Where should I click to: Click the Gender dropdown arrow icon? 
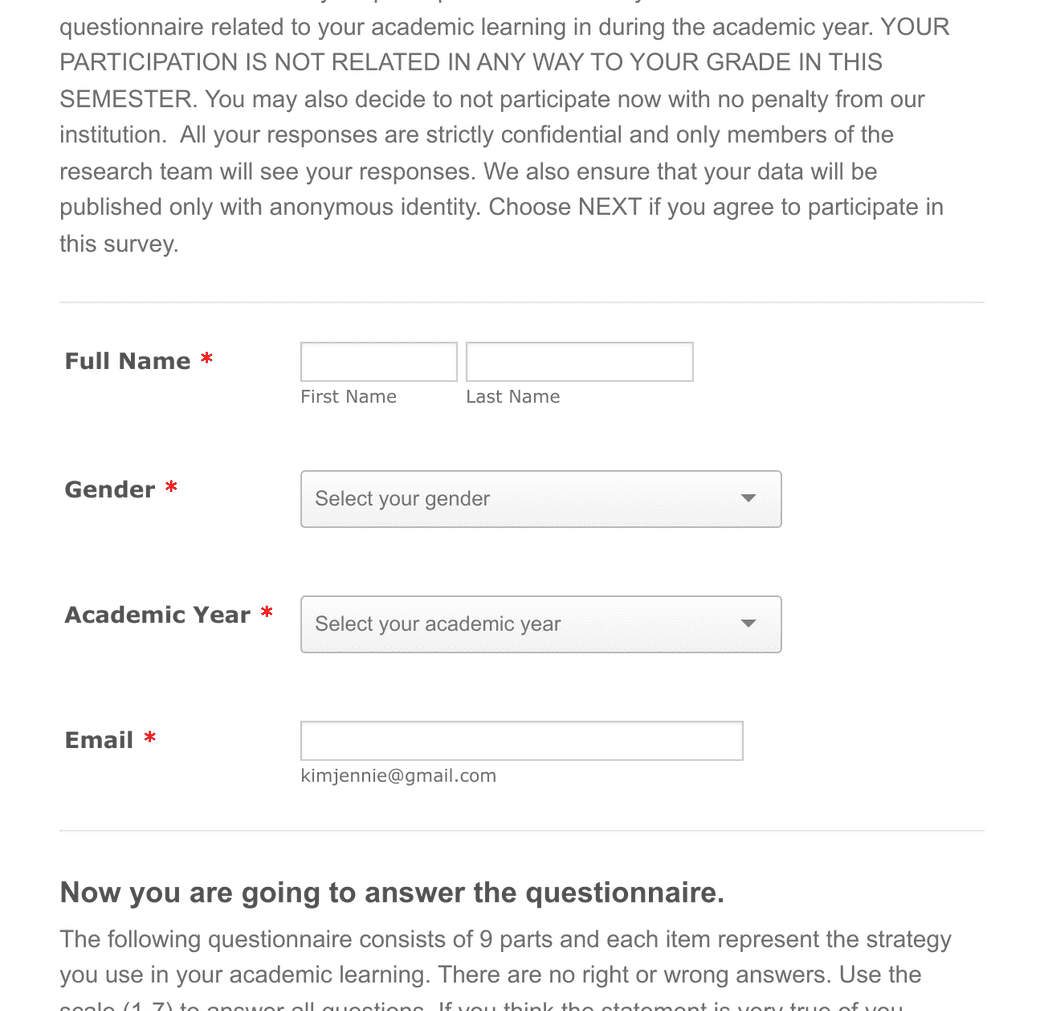click(x=748, y=498)
